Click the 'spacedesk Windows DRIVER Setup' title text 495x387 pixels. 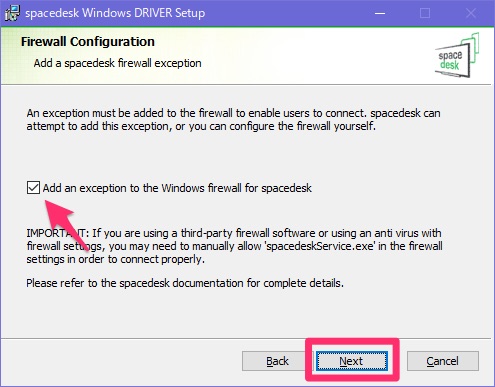(x=115, y=13)
